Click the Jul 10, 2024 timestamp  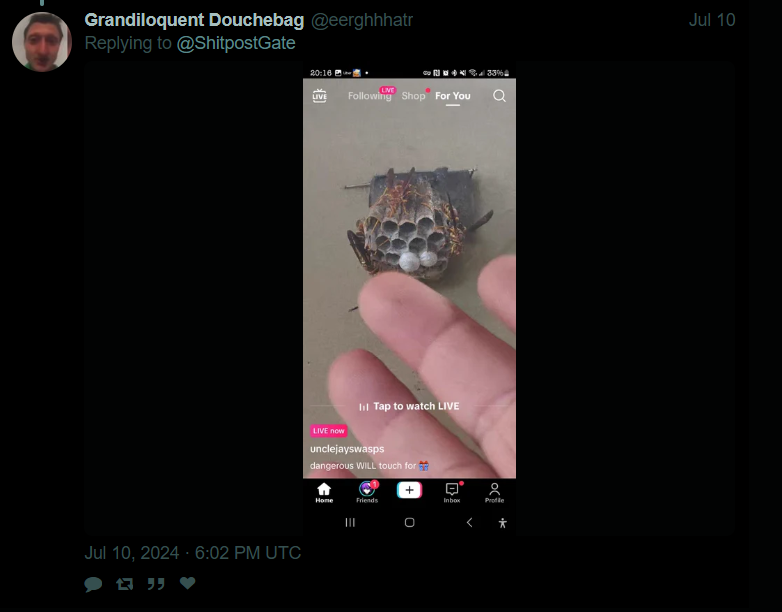(x=193, y=553)
